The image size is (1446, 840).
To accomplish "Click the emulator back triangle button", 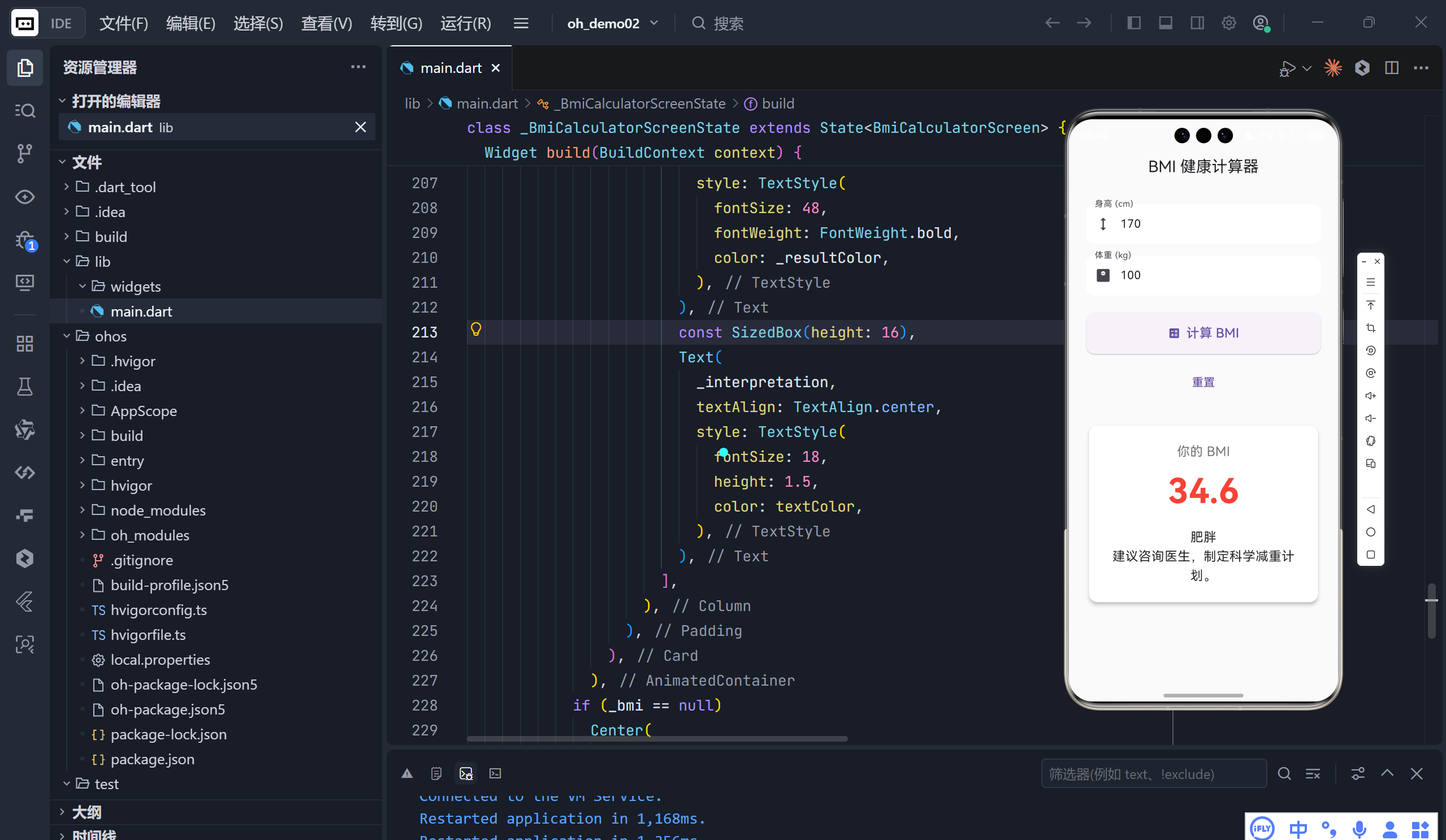I will [1370, 509].
